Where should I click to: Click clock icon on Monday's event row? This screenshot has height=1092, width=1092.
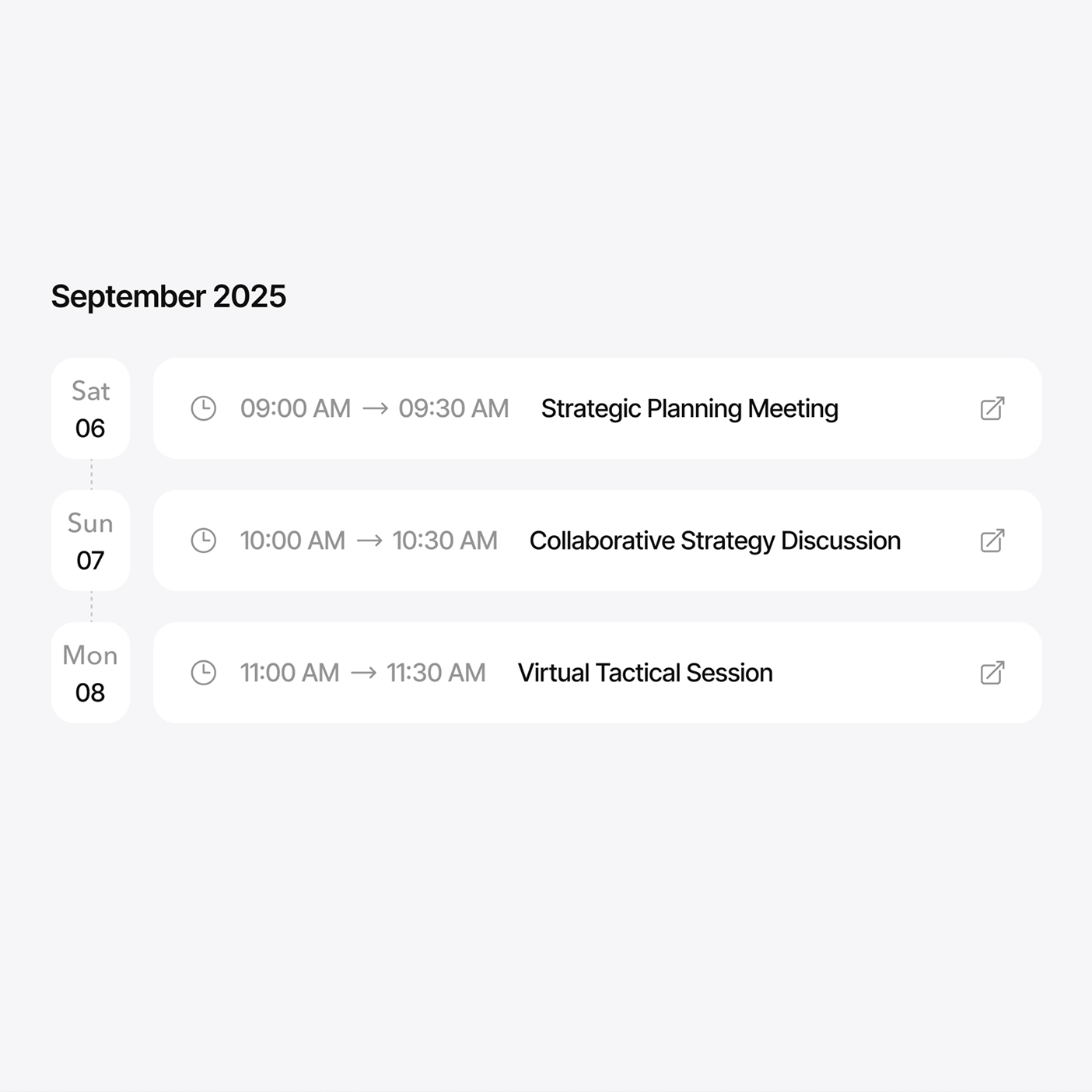coord(204,673)
